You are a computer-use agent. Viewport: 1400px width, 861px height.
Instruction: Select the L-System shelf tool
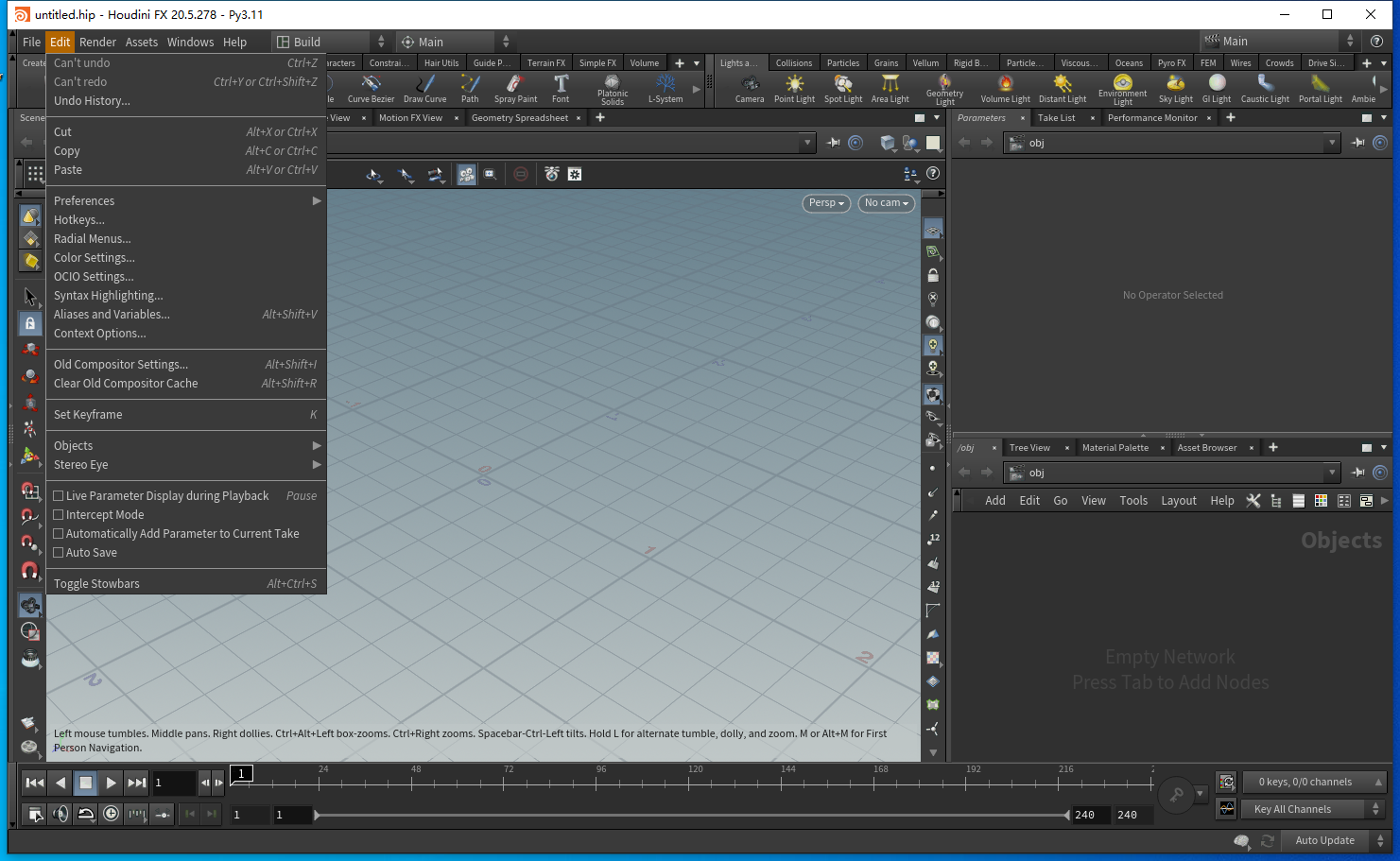coord(665,89)
